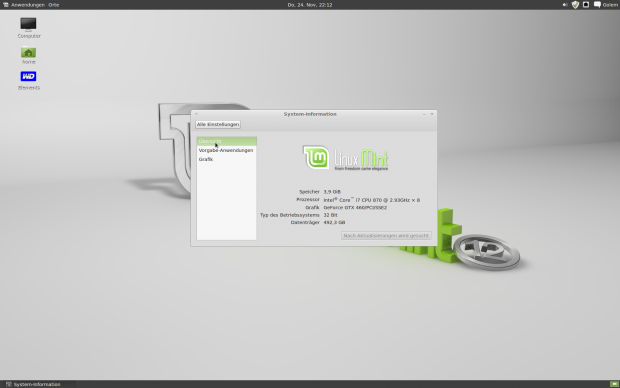Select Übersicht in the sidebar list
Image resolution: width=620 pixels, height=388 pixels.
click(227, 141)
